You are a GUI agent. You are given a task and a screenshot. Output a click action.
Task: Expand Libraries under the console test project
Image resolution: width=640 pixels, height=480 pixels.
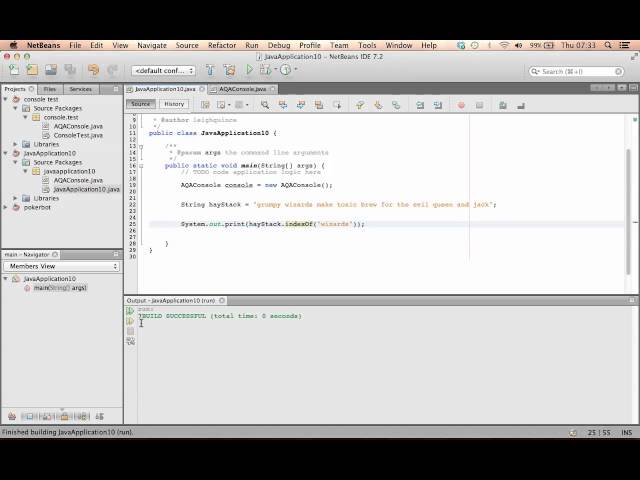click(x=16, y=144)
